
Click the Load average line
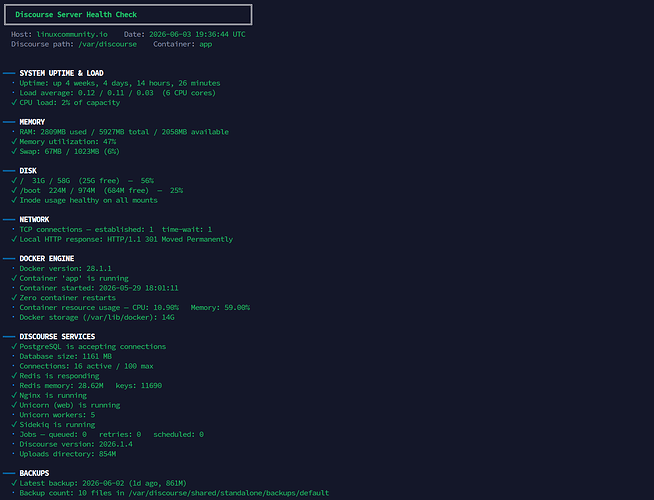pos(118,93)
